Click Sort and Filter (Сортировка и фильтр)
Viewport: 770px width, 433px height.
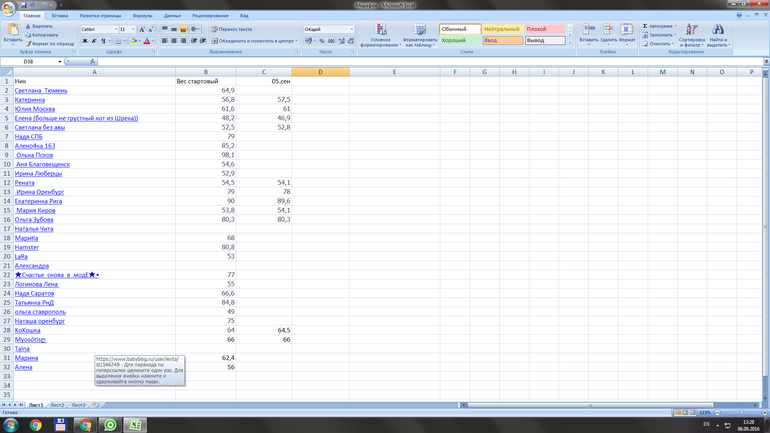pyautogui.click(x=691, y=36)
